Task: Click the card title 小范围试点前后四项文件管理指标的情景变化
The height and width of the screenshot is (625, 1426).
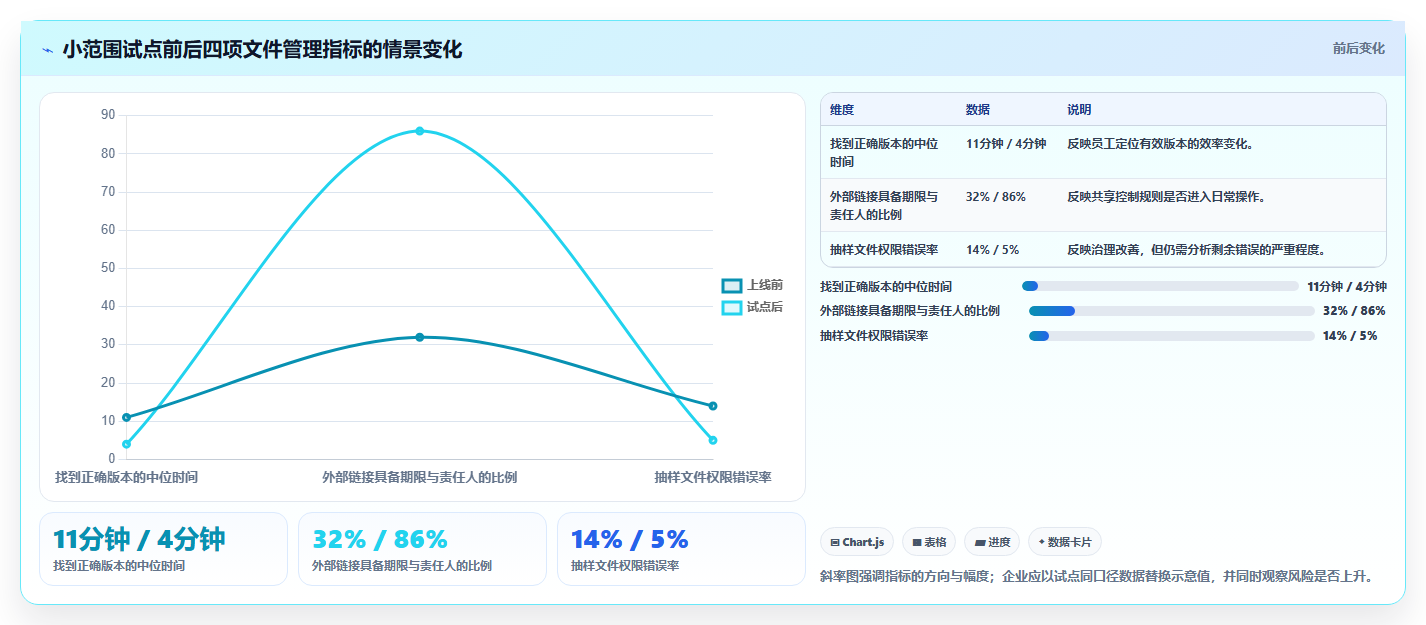Action: point(262,50)
